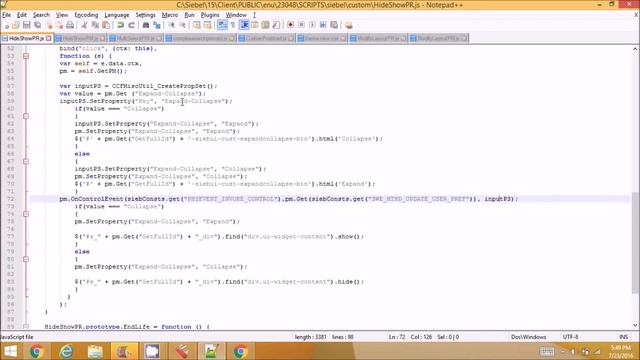Screen dimensions: 640x360
Task: Redo using the toolbar arrow icon
Action: pyautogui.click(x=131, y=25)
